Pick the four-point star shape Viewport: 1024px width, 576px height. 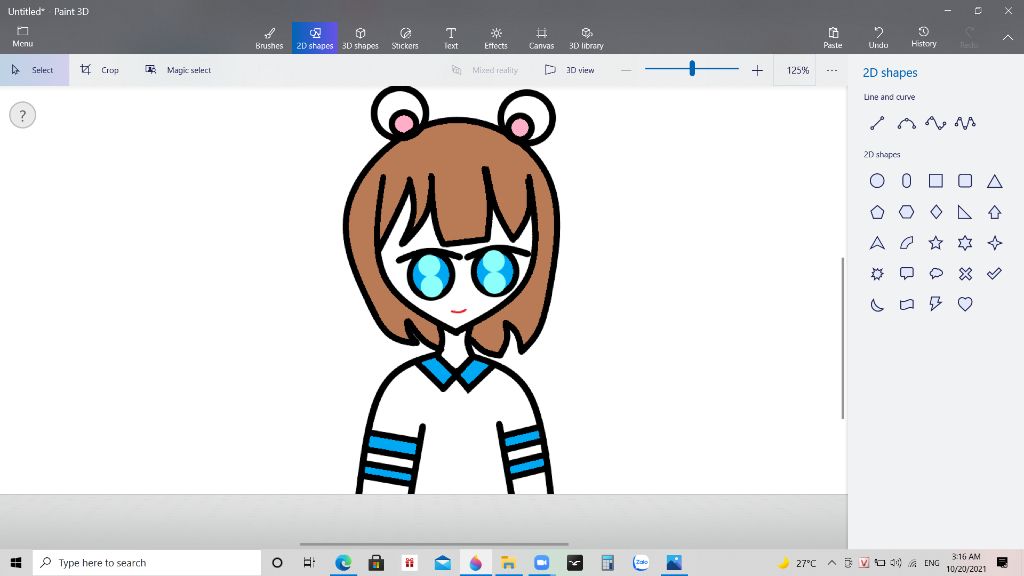(x=995, y=243)
